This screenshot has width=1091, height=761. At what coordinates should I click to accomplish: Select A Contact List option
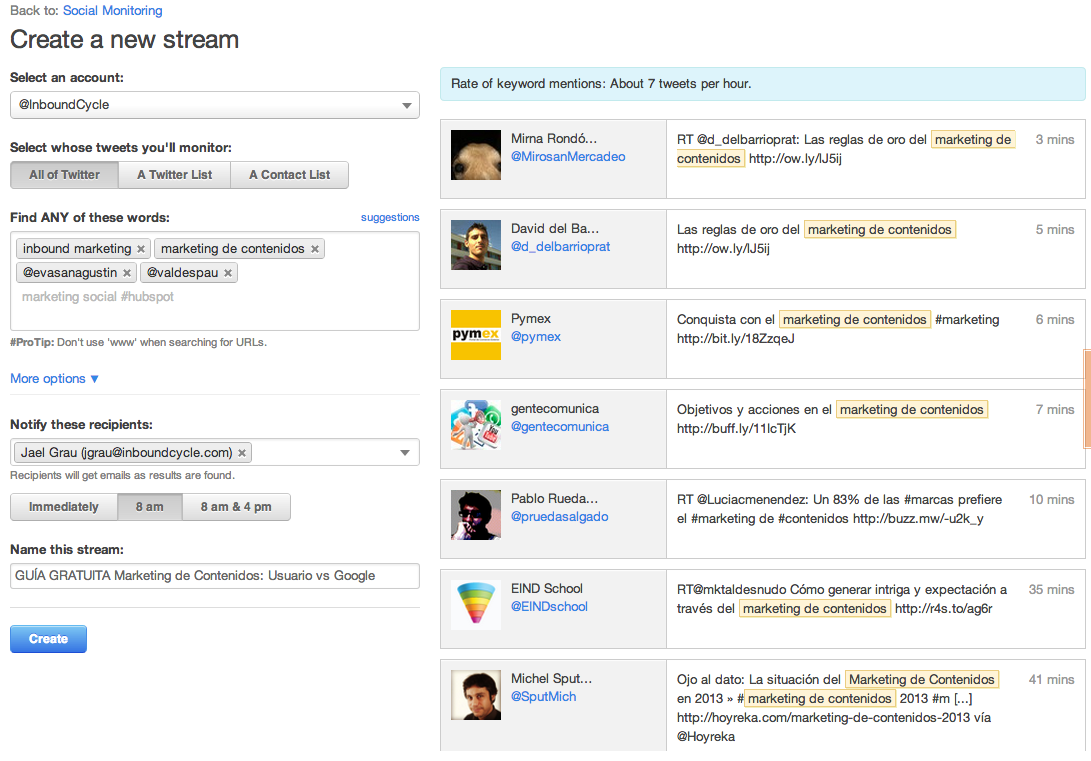pyautogui.click(x=289, y=175)
